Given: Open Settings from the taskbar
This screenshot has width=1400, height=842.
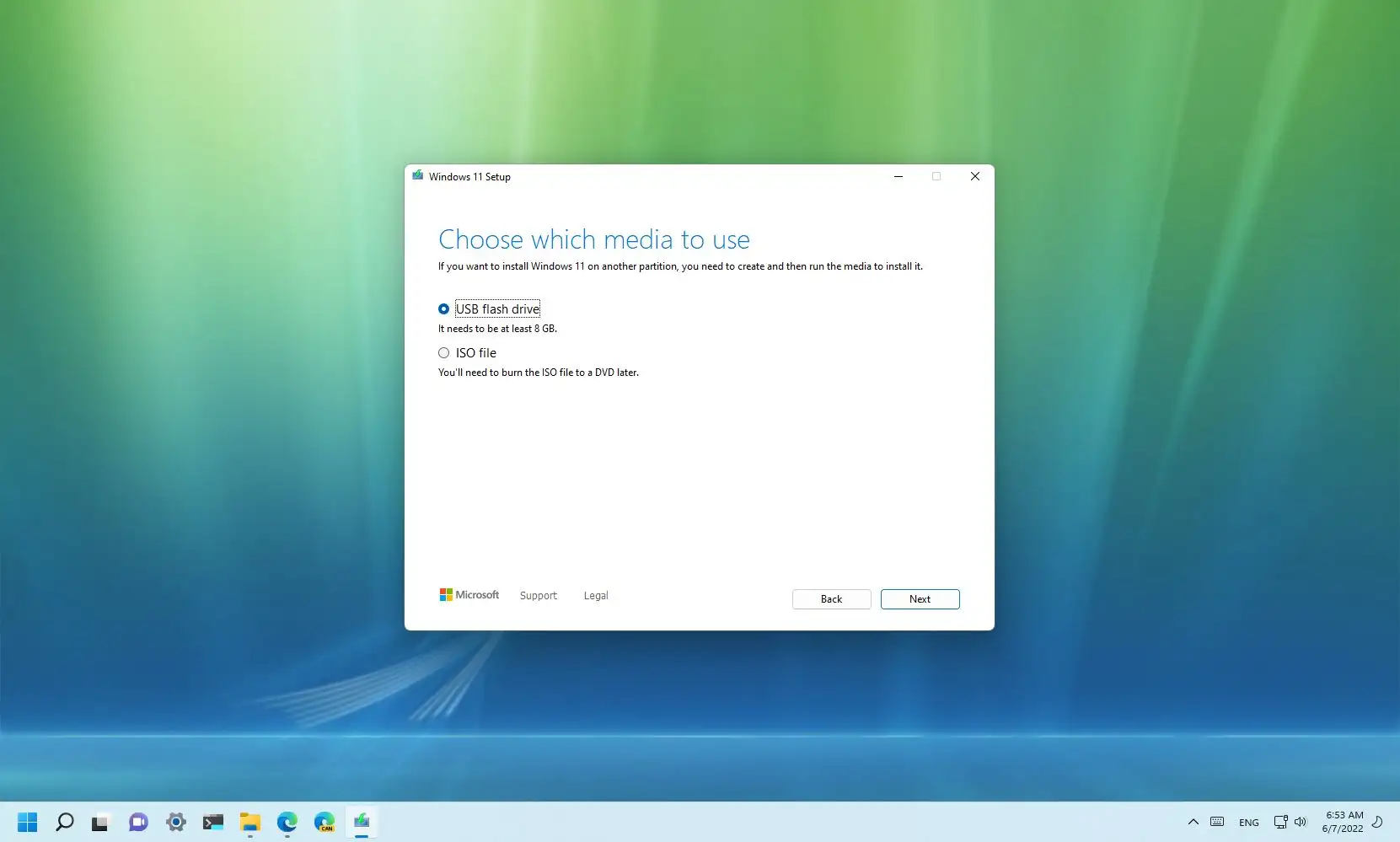Looking at the screenshot, I should (x=175, y=822).
